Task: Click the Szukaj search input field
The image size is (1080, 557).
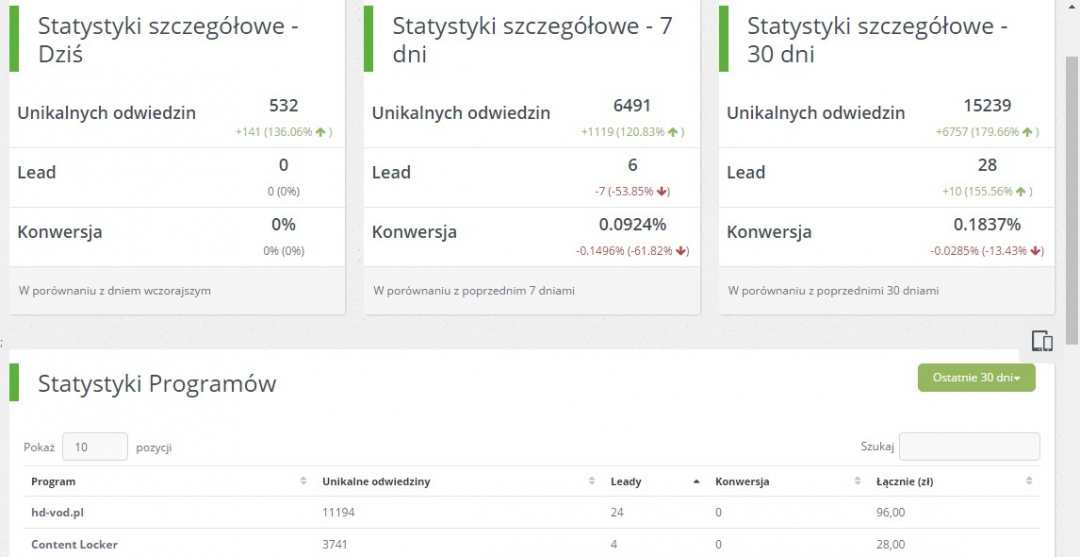Action: (x=969, y=446)
